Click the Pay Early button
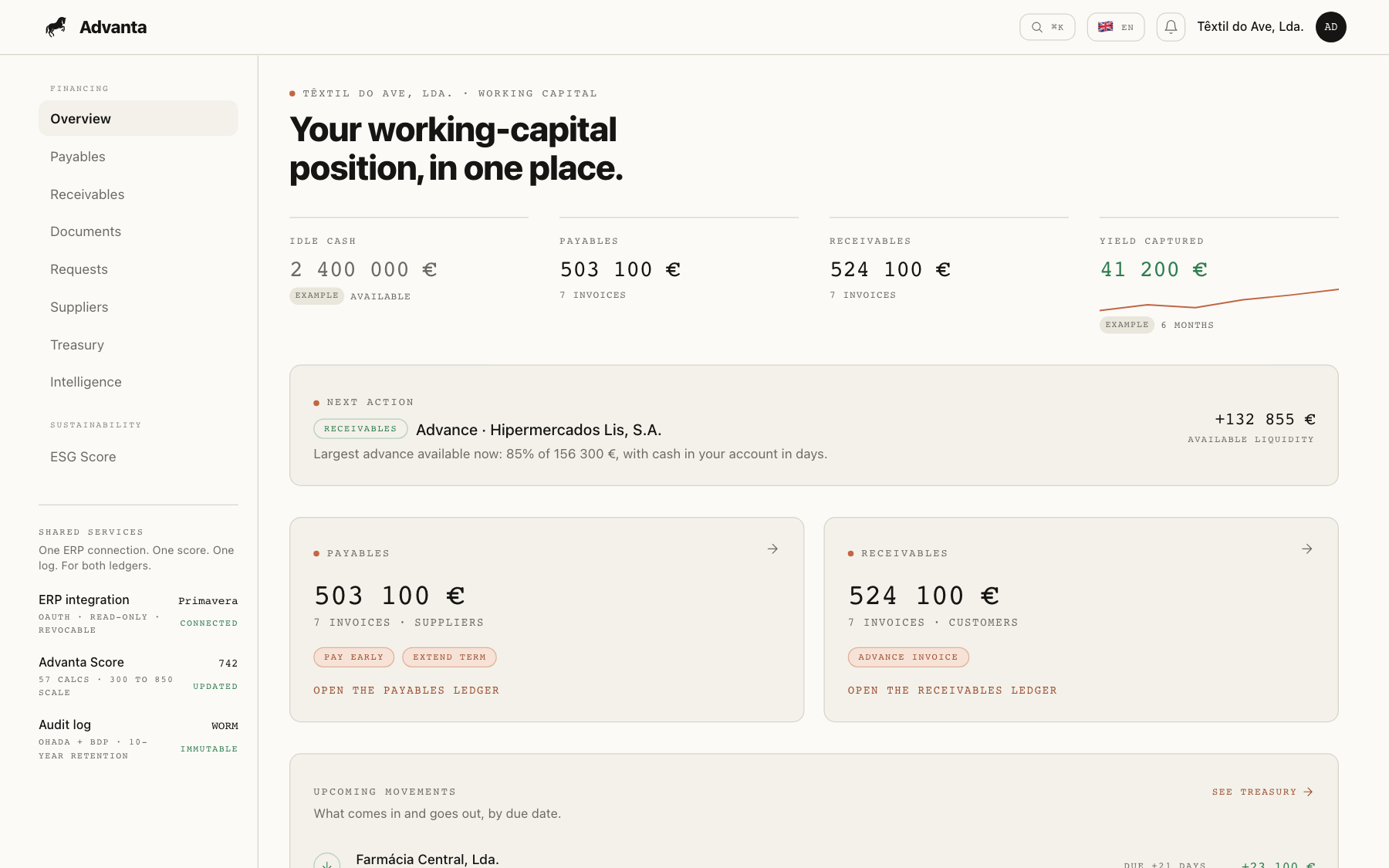This screenshot has height=868, width=1389. (353, 657)
